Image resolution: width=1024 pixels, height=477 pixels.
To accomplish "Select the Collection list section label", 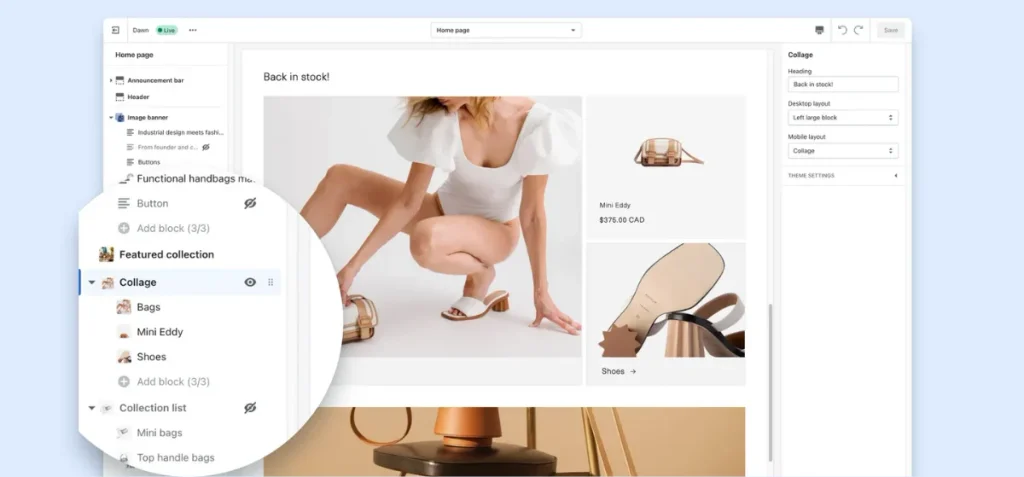I will click(153, 408).
